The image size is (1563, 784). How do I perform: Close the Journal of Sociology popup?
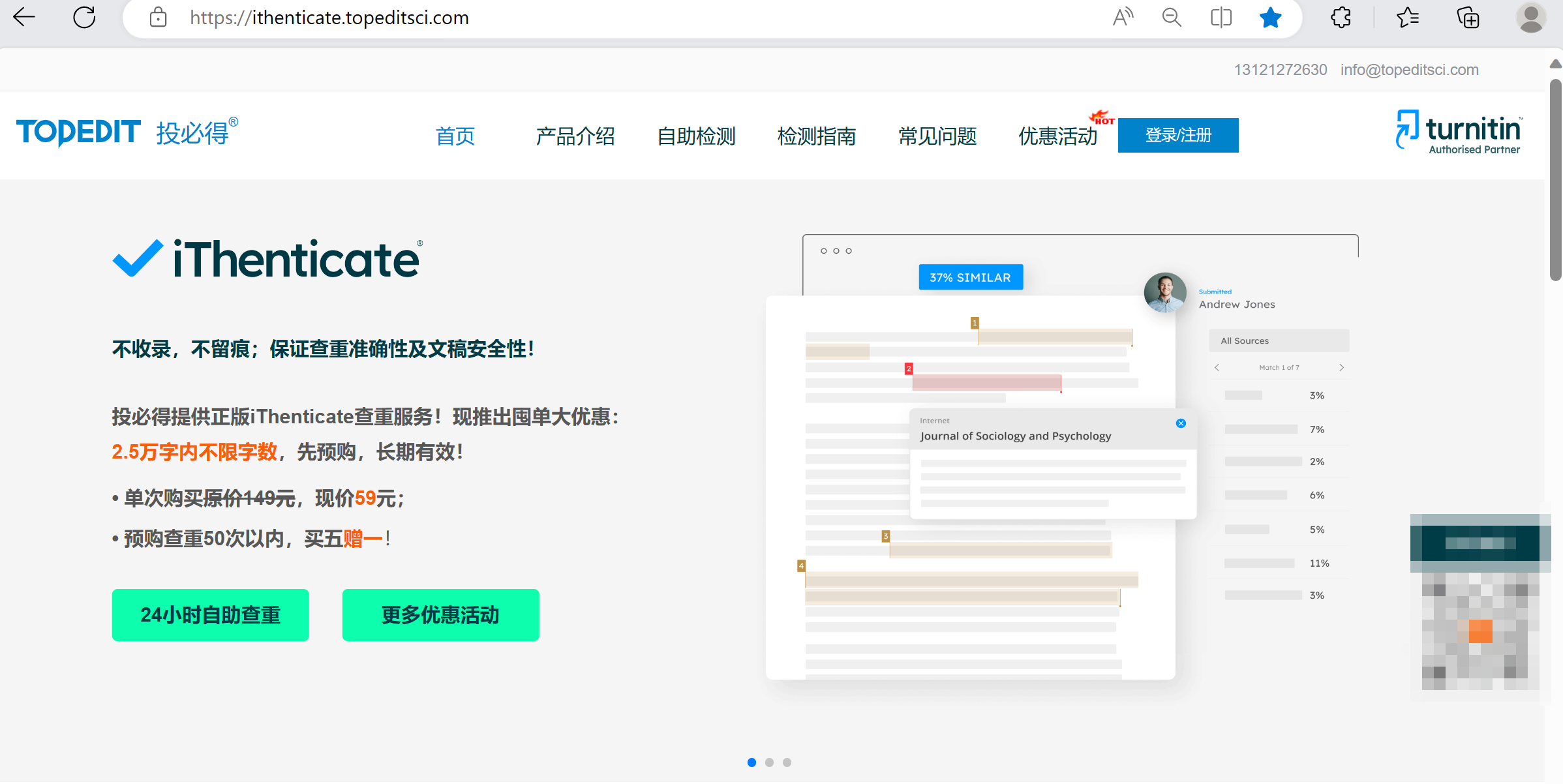pyautogui.click(x=1181, y=423)
